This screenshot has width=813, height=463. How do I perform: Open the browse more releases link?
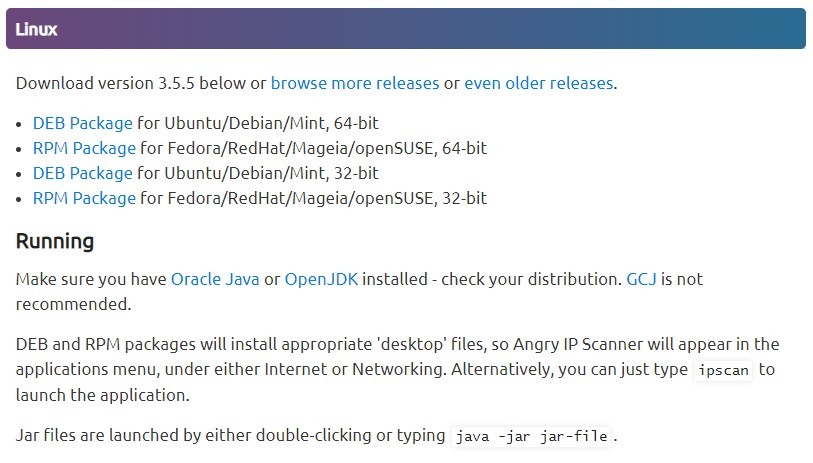[355, 83]
